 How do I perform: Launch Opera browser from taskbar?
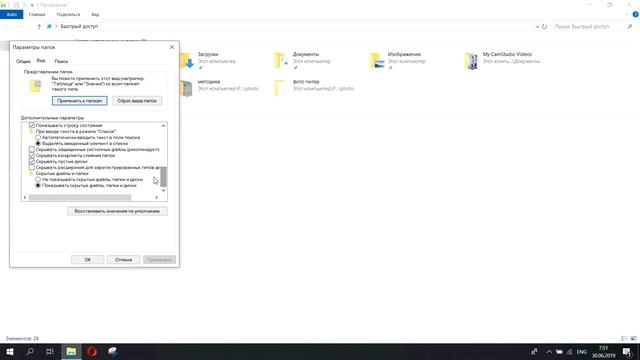point(92,351)
